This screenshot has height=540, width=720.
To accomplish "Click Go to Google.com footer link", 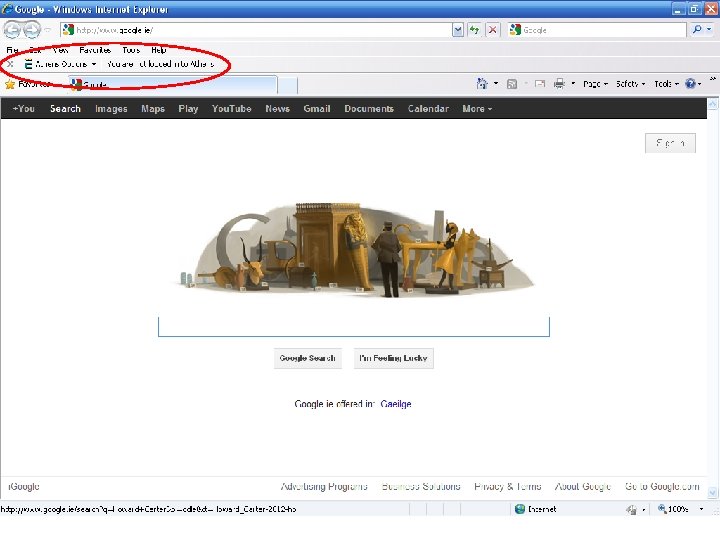I will (x=662, y=486).
